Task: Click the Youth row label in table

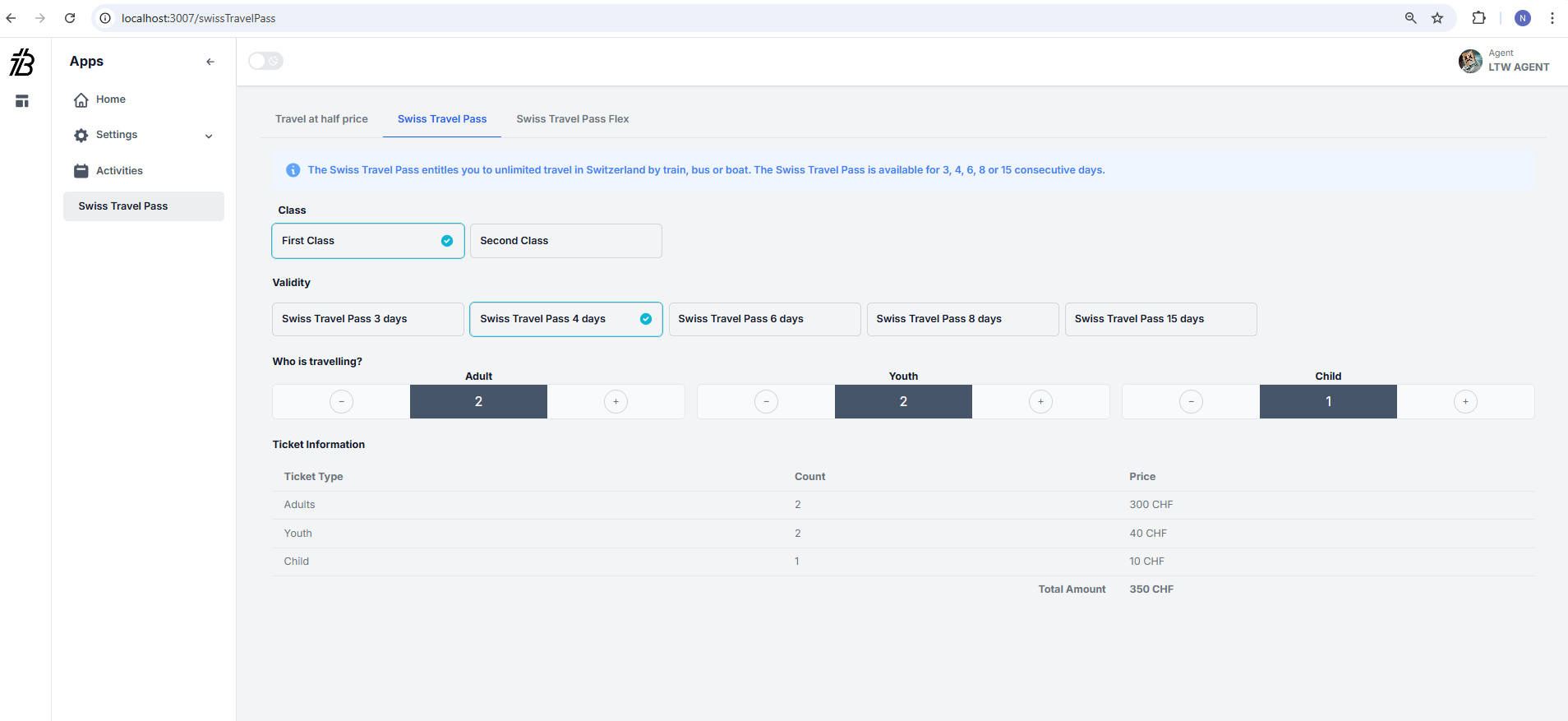Action: pyautogui.click(x=297, y=534)
